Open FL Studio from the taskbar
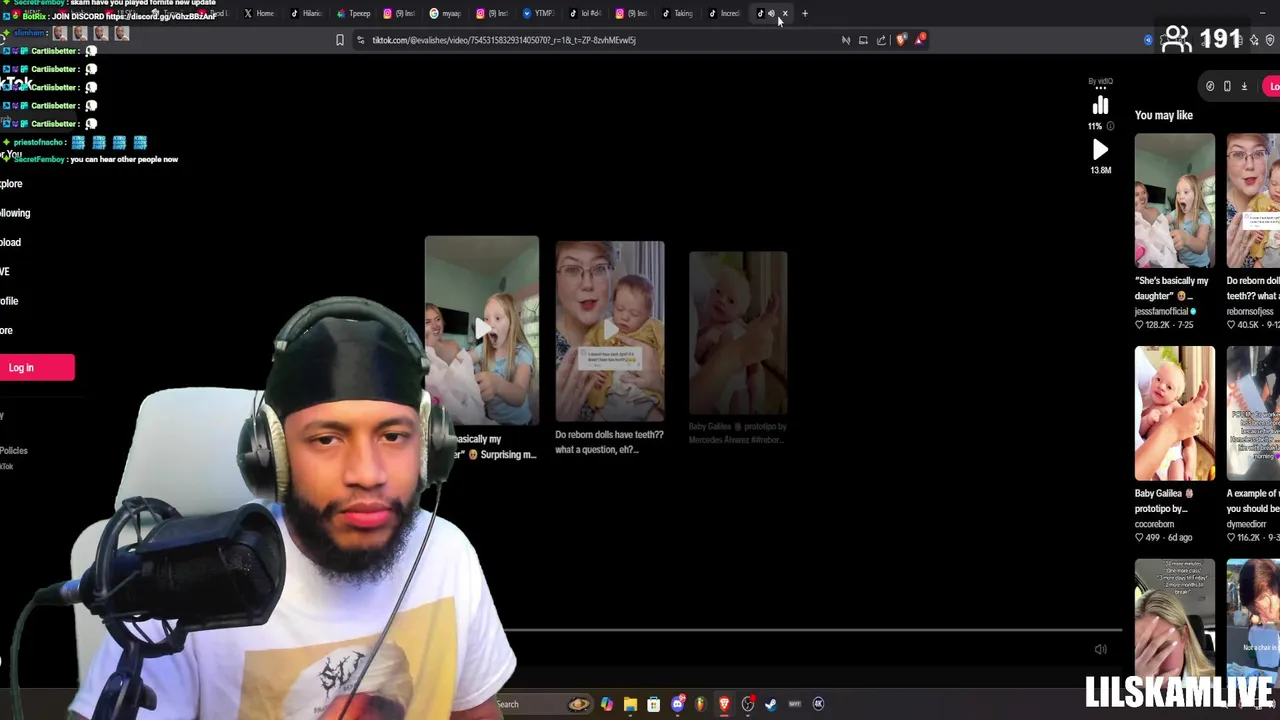 tap(700, 704)
